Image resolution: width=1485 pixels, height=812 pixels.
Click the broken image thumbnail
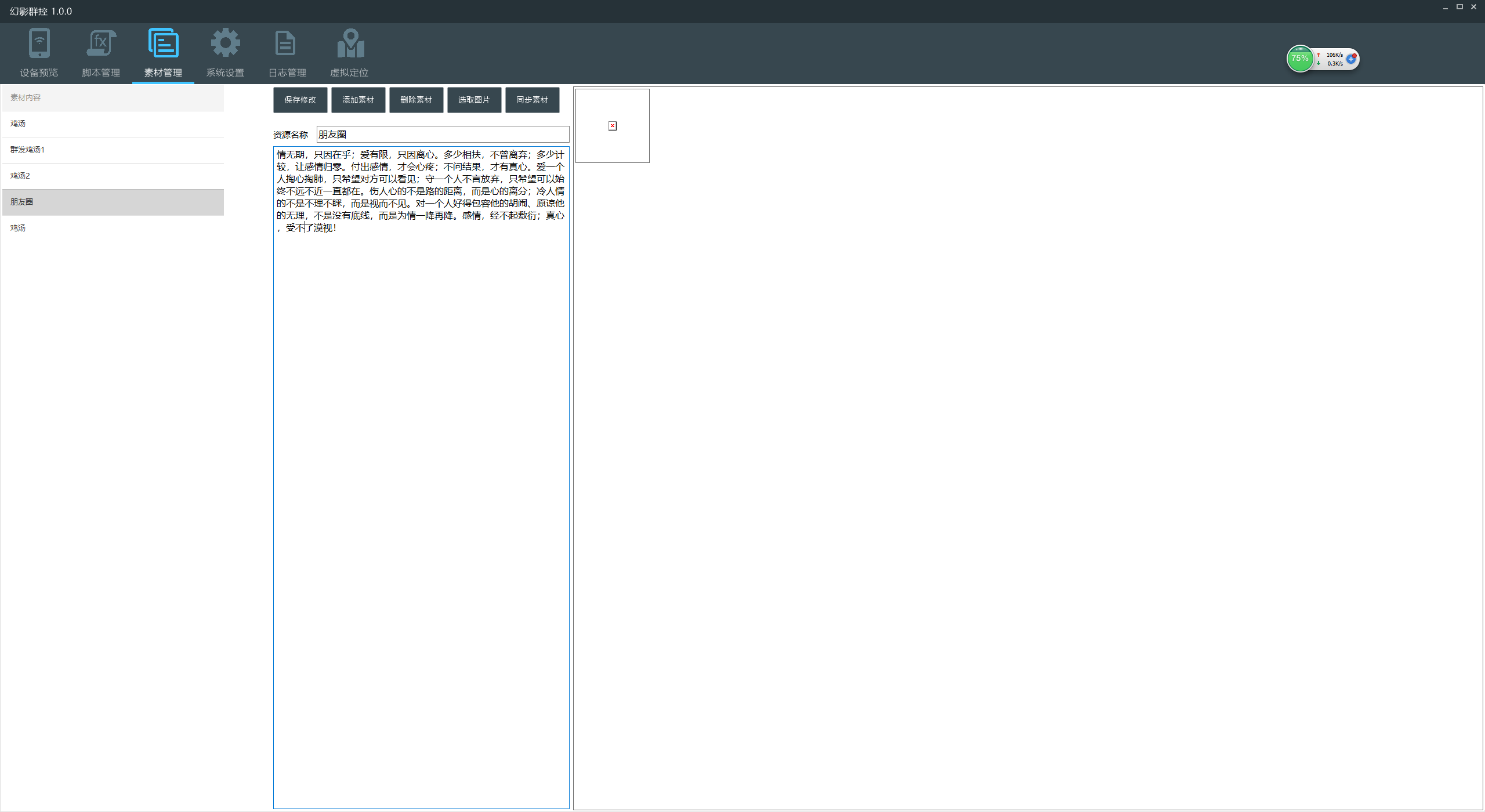(x=612, y=126)
